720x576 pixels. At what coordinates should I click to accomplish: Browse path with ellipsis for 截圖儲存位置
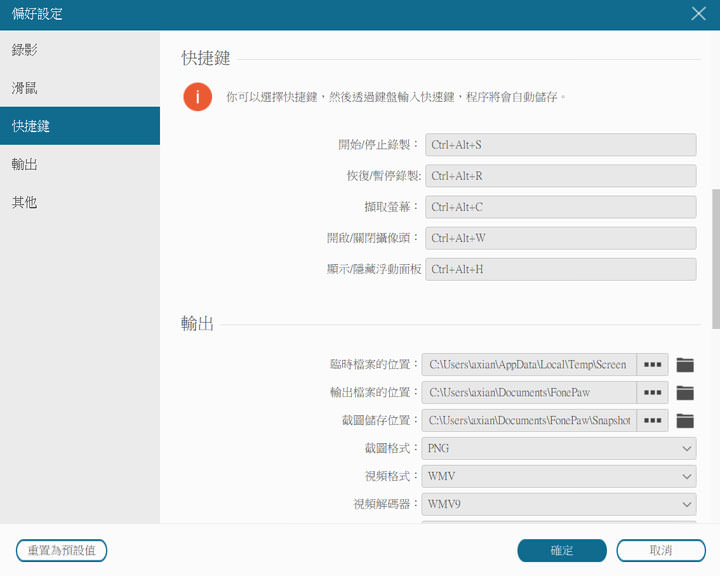point(652,420)
